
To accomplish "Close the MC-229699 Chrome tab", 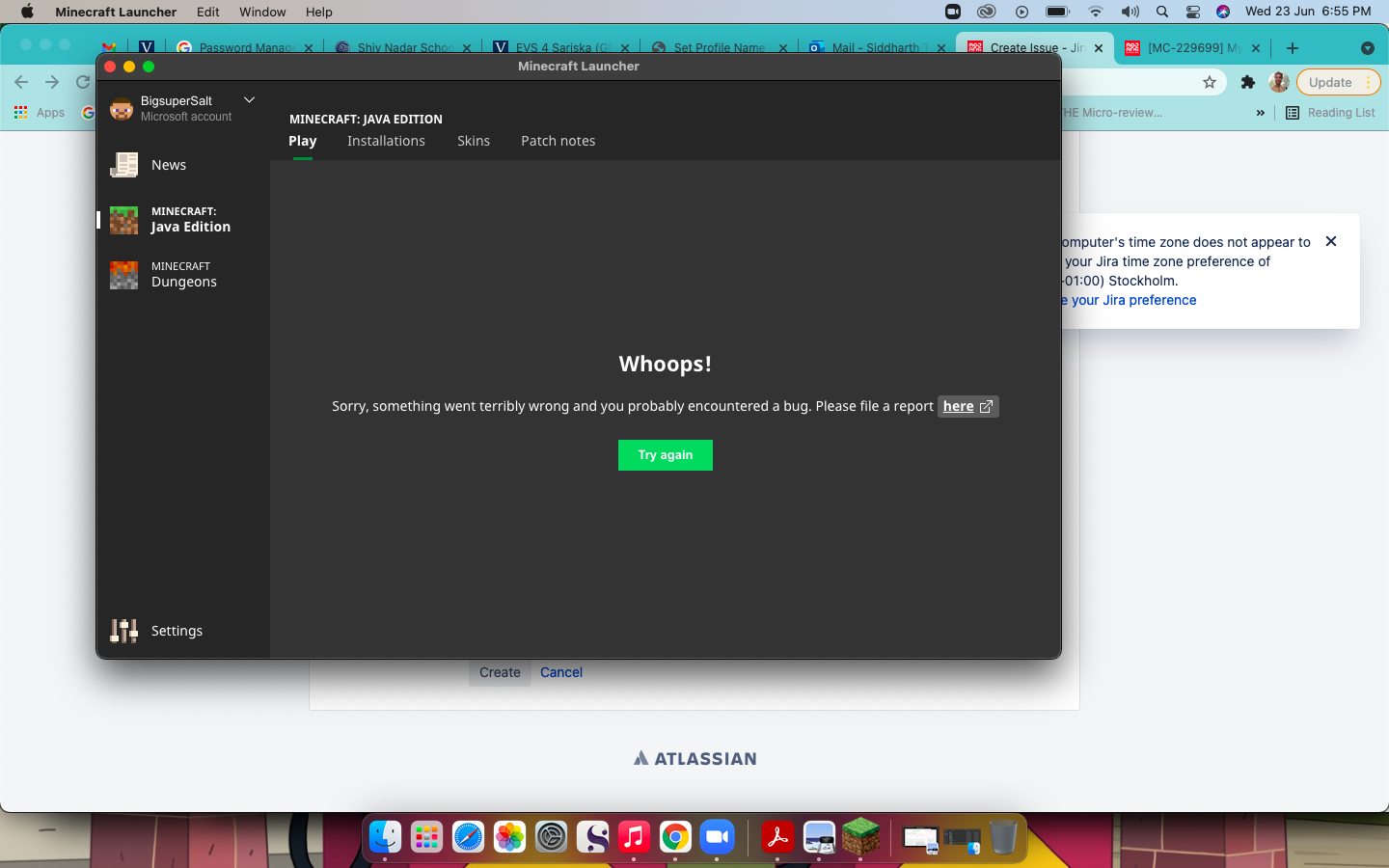I will [x=1256, y=47].
